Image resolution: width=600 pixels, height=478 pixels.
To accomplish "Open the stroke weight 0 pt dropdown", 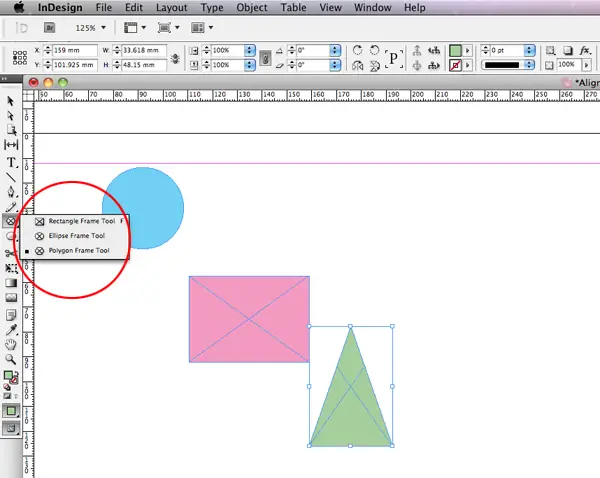I will coord(529,51).
